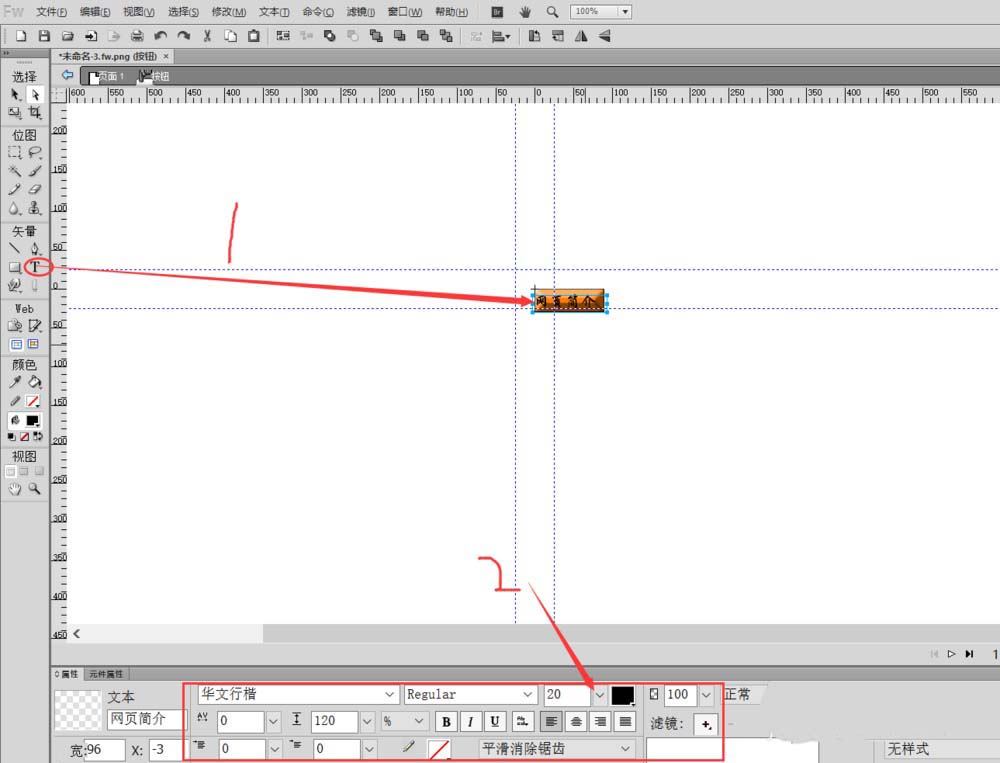Select the Pointer tool

(x=15, y=94)
